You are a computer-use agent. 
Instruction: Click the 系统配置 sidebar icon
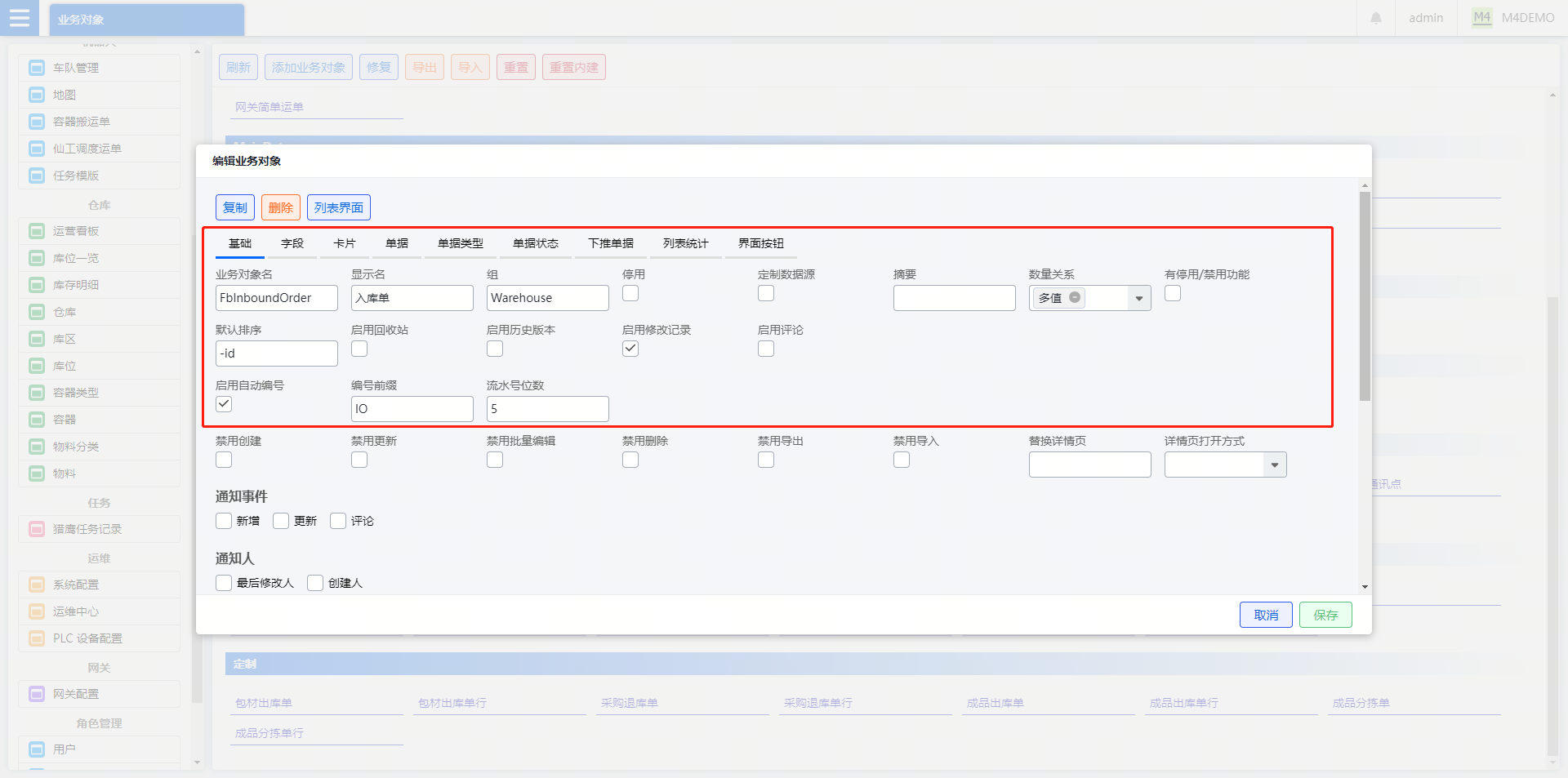37,585
